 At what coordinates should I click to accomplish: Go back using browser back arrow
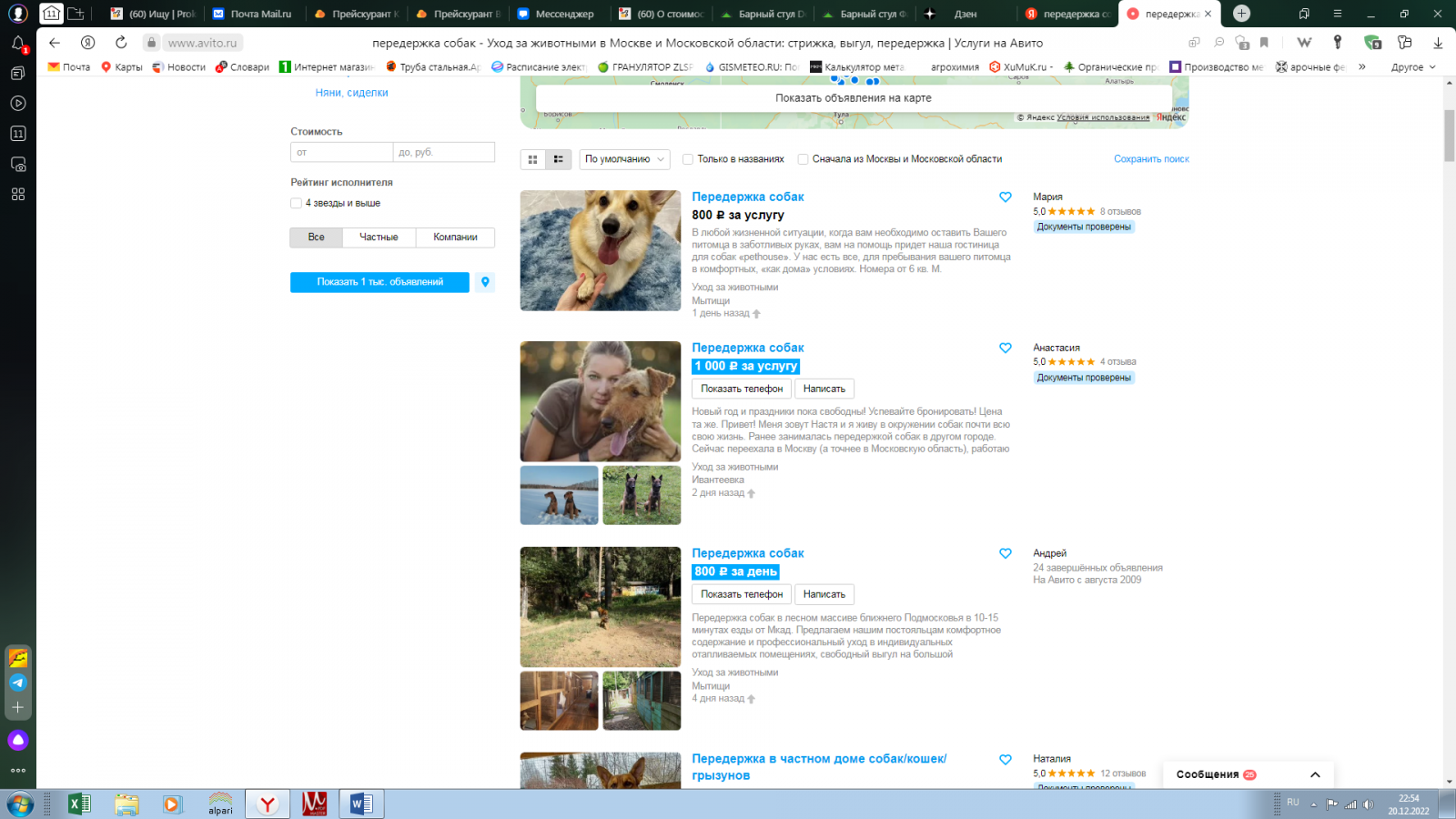point(55,43)
